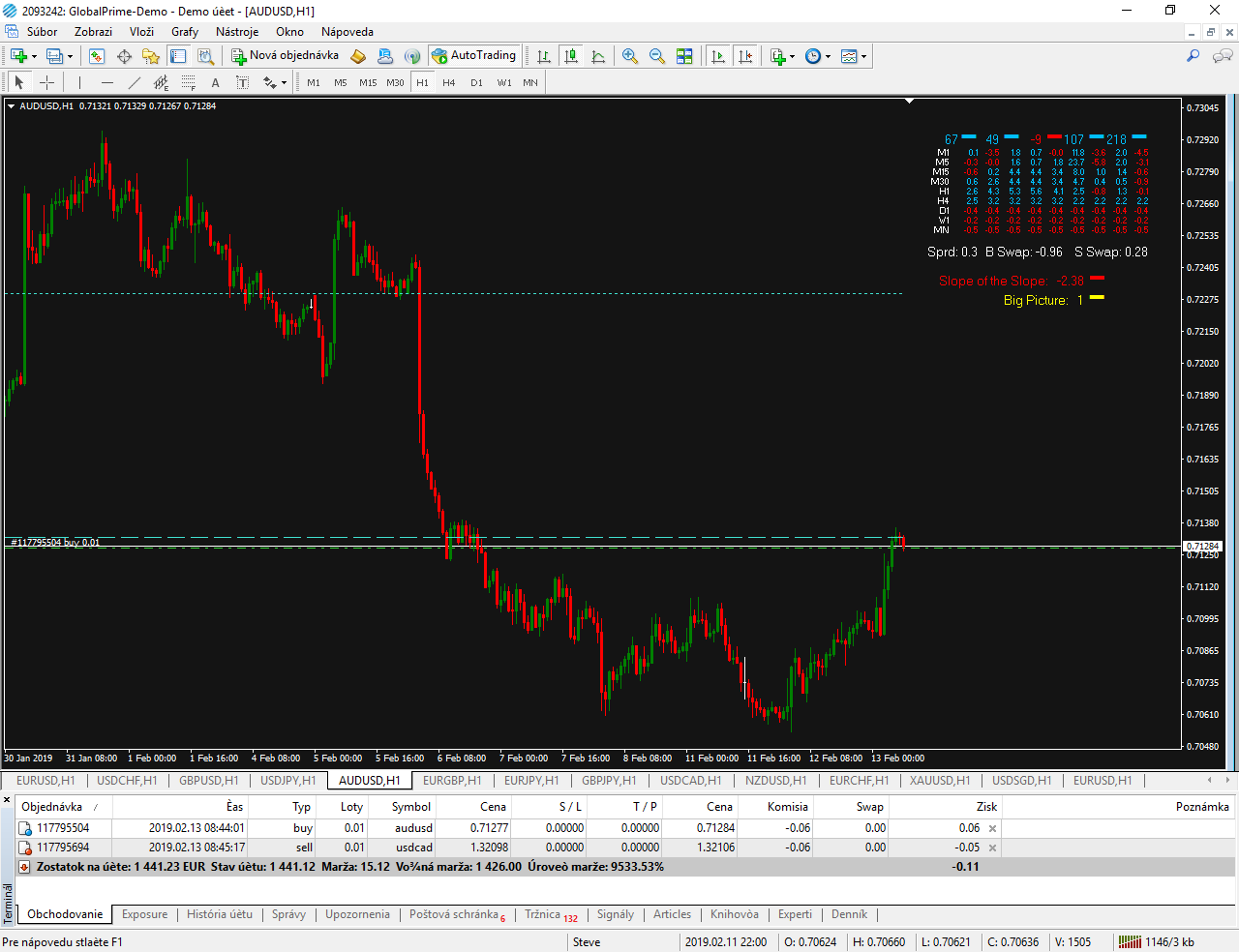Switch chart to M15 timeframe
The image size is (1239, 952).
pos(368,82)
